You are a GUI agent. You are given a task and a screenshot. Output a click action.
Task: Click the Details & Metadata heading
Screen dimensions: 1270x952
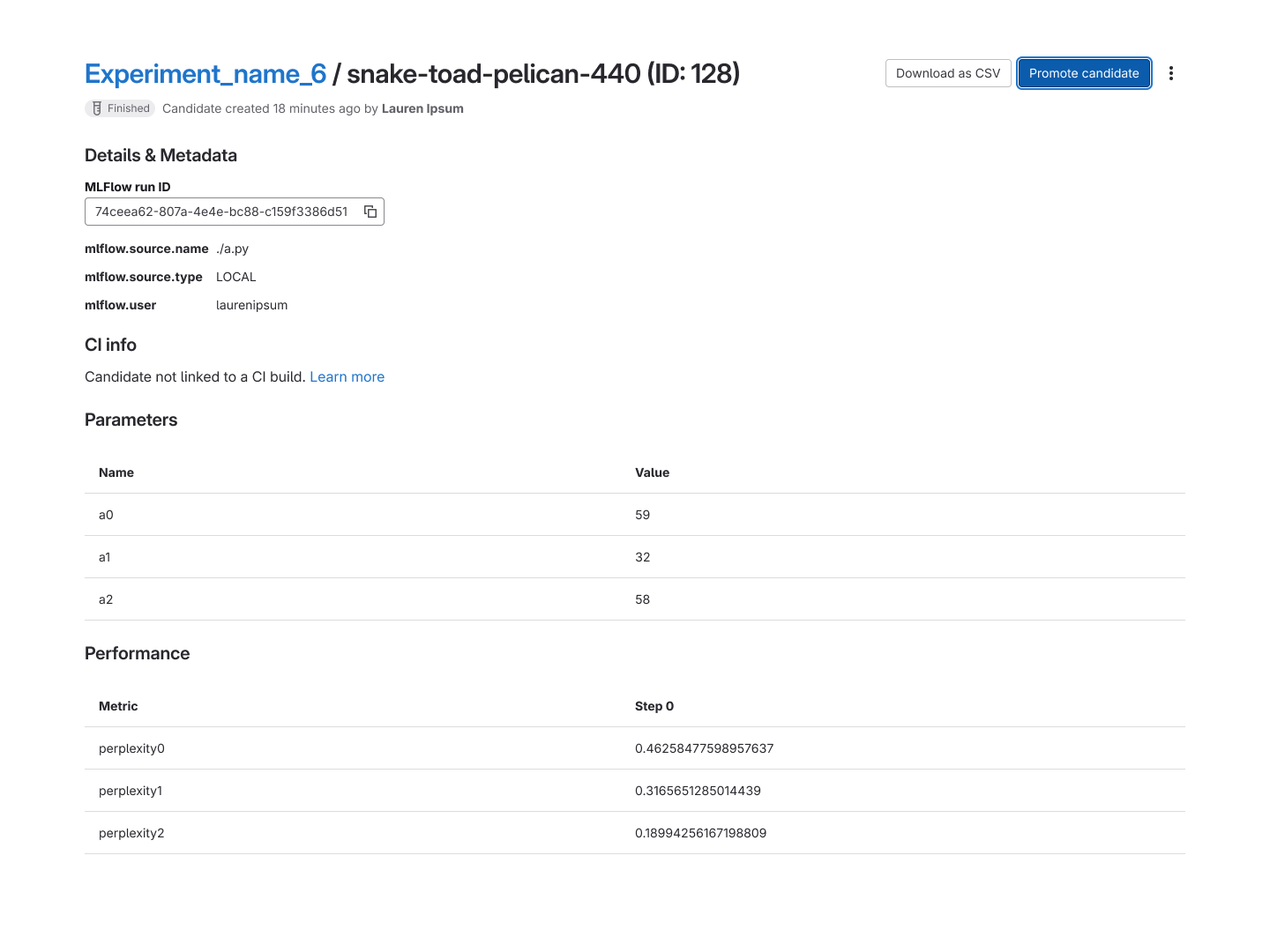pyautogui.click(x=161, y=155)
